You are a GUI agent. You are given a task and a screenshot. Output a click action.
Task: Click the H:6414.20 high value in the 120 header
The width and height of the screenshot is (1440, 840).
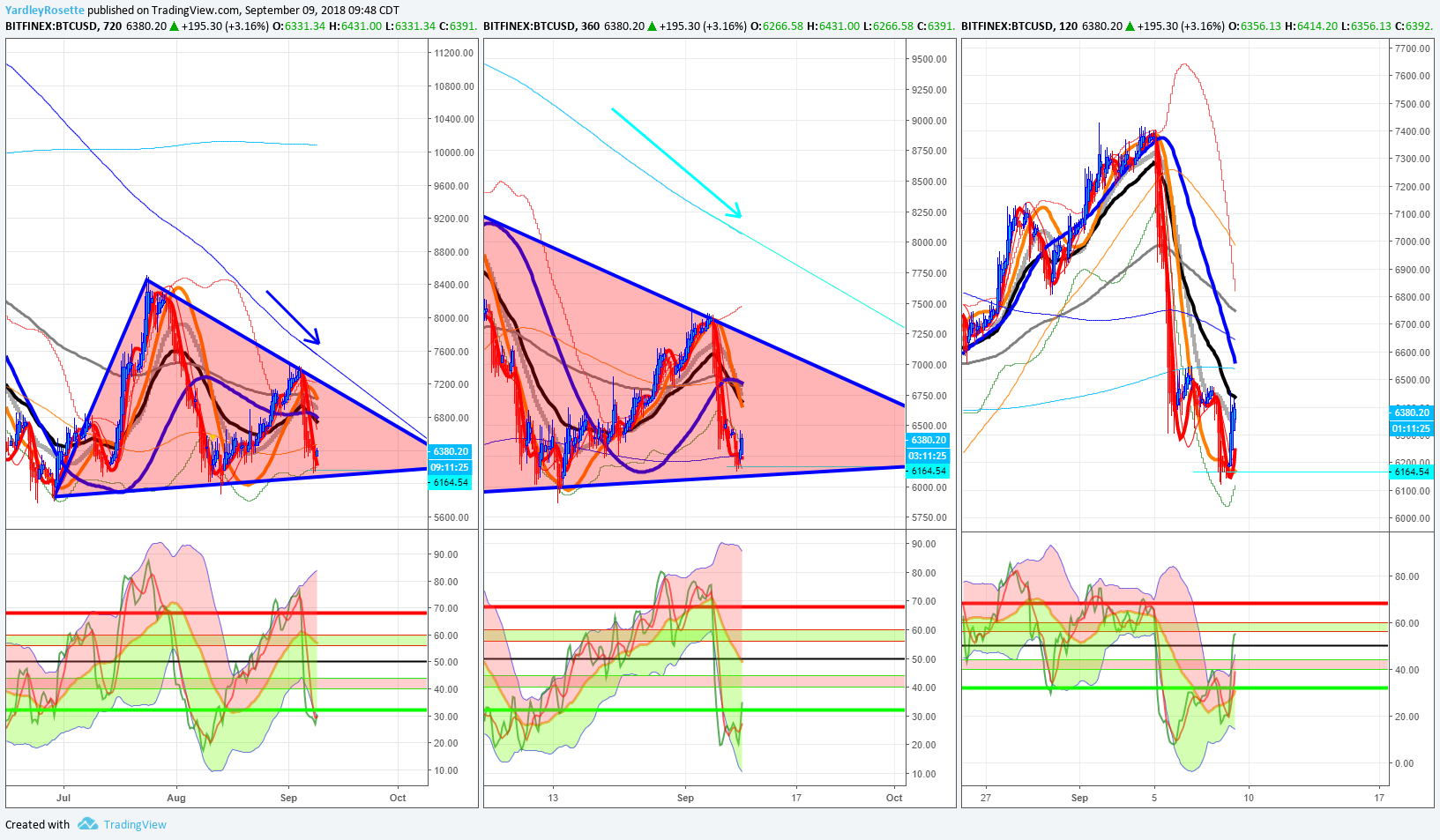tap(1311, 26)
